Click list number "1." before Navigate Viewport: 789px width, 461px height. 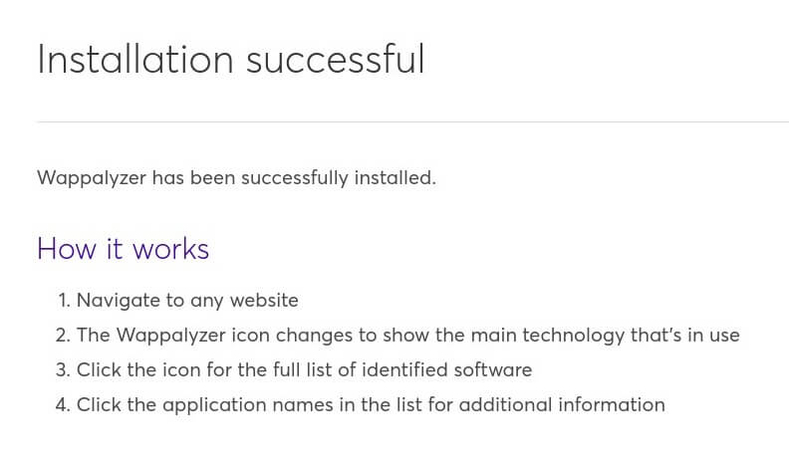(64, 300)
